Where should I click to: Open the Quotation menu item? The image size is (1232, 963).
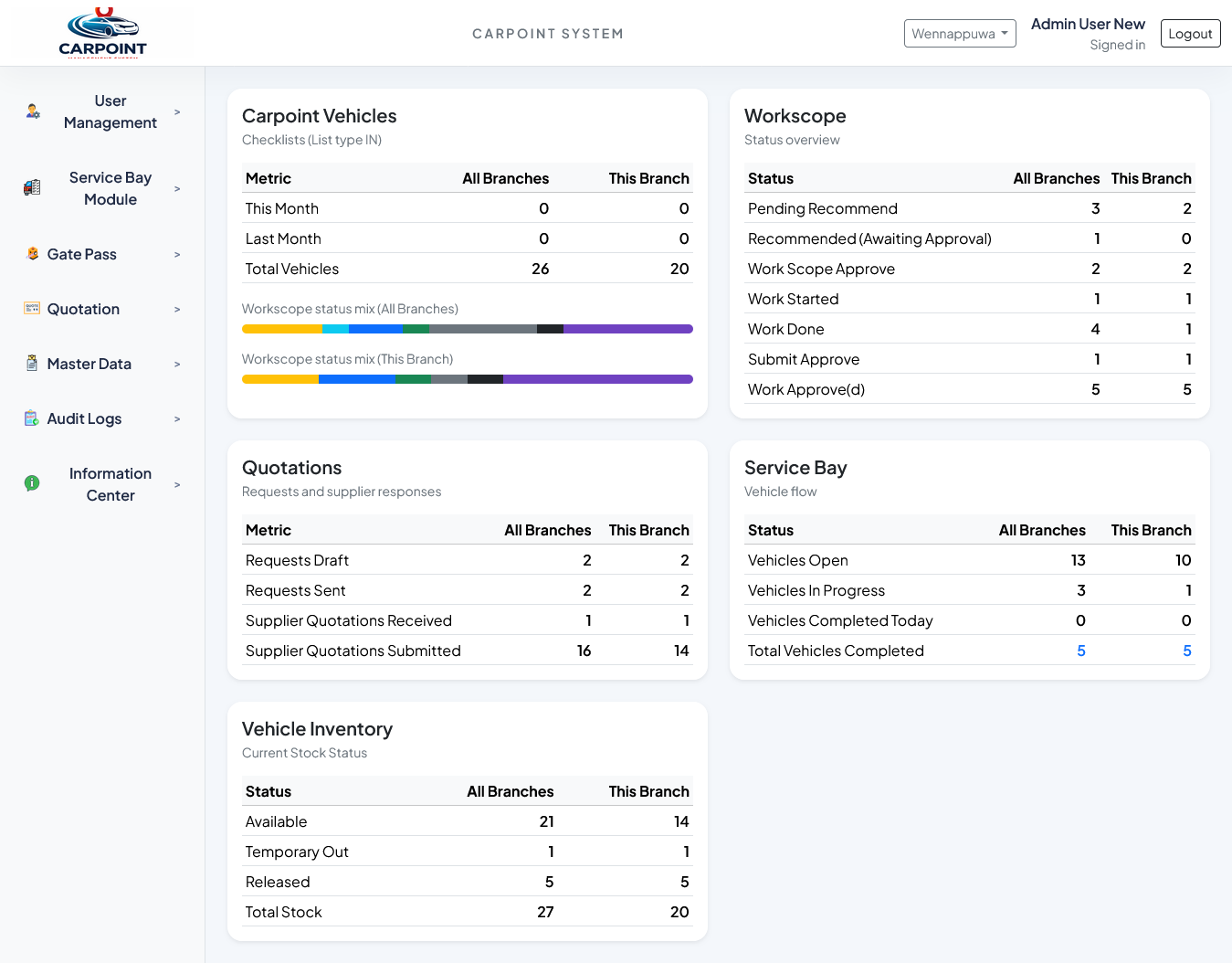point(83,309)
